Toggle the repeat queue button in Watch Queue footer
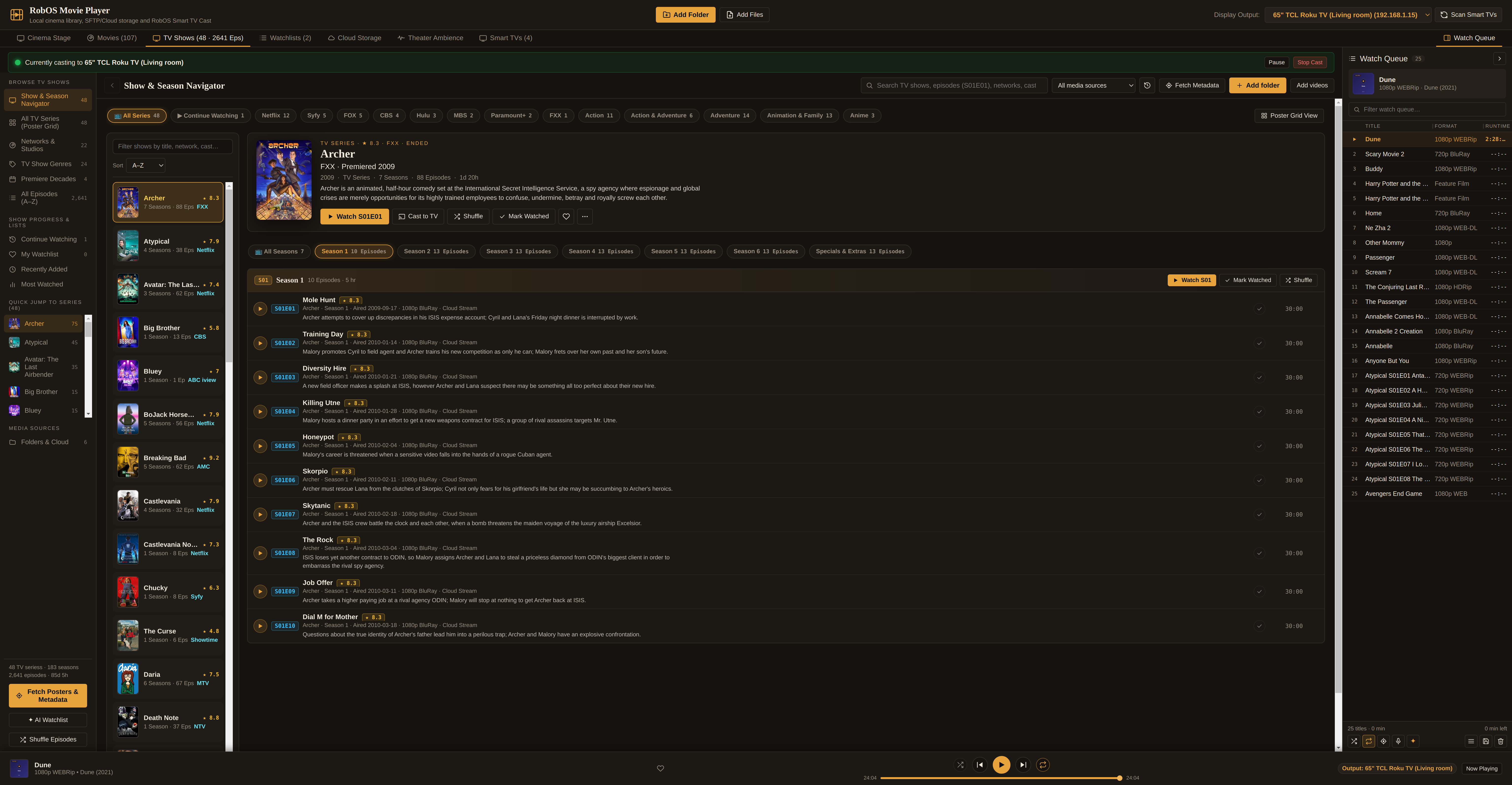Screen dimensions: 1512x785 point(1369,741)
